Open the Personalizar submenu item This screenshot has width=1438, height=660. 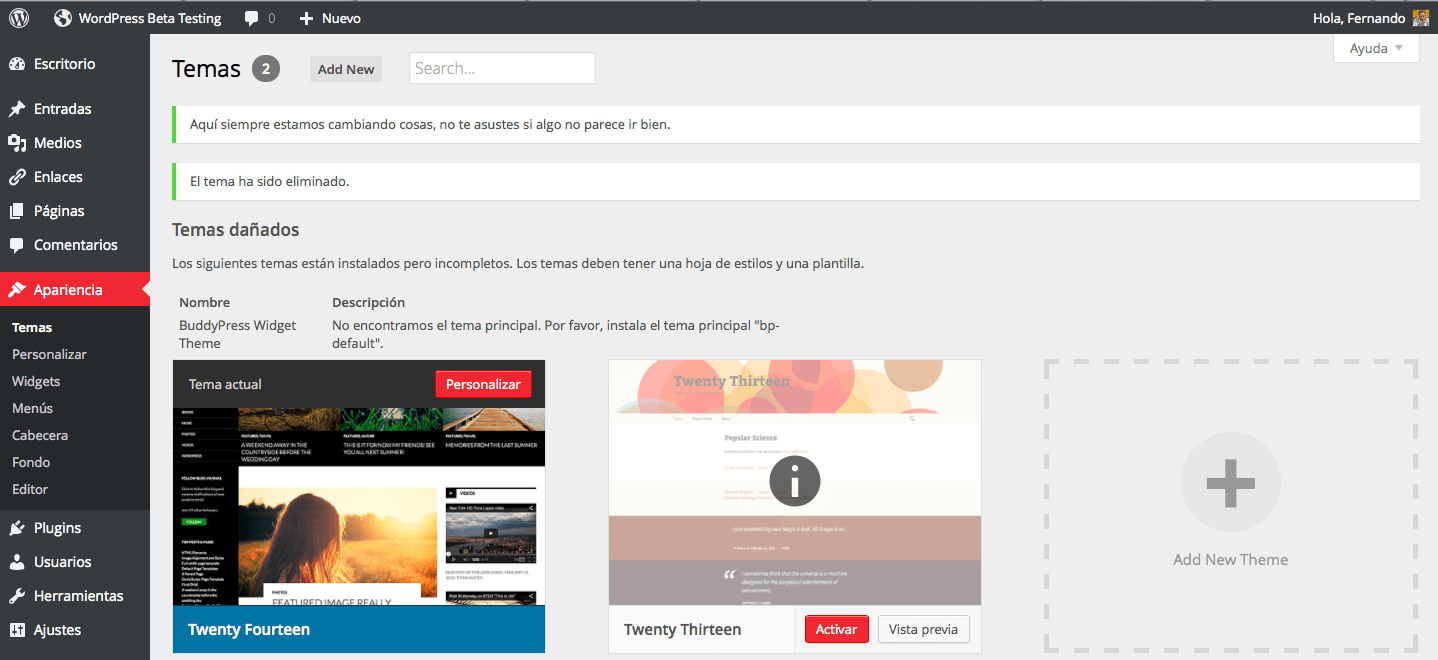[49, 354]
